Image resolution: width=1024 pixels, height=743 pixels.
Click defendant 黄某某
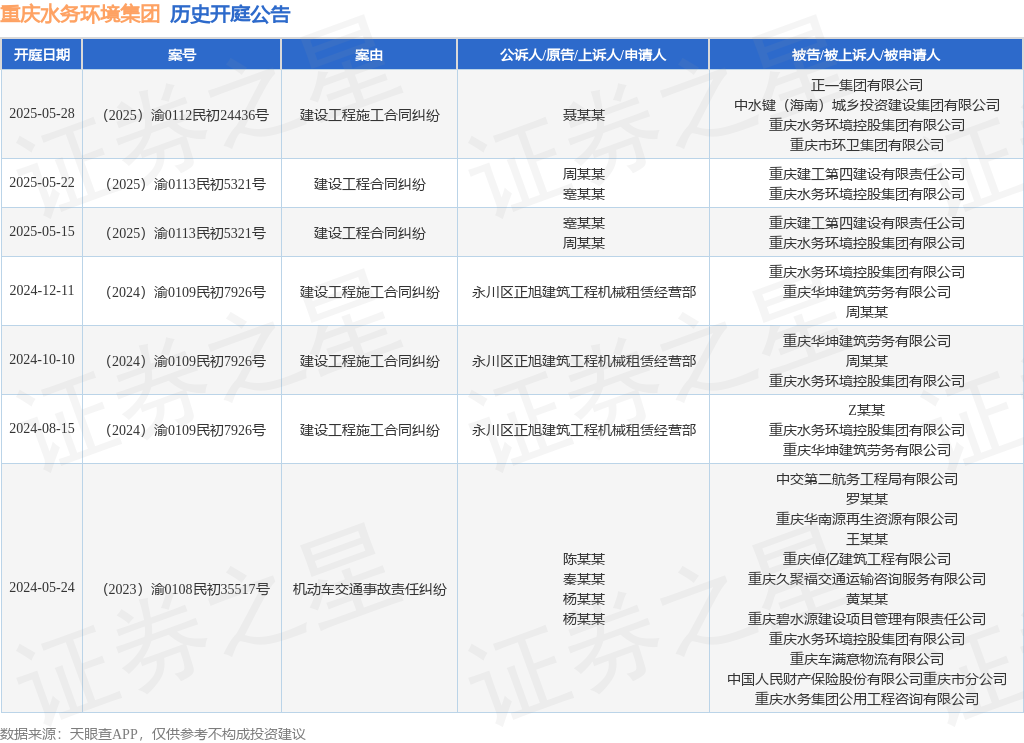[x=867, y=599]
